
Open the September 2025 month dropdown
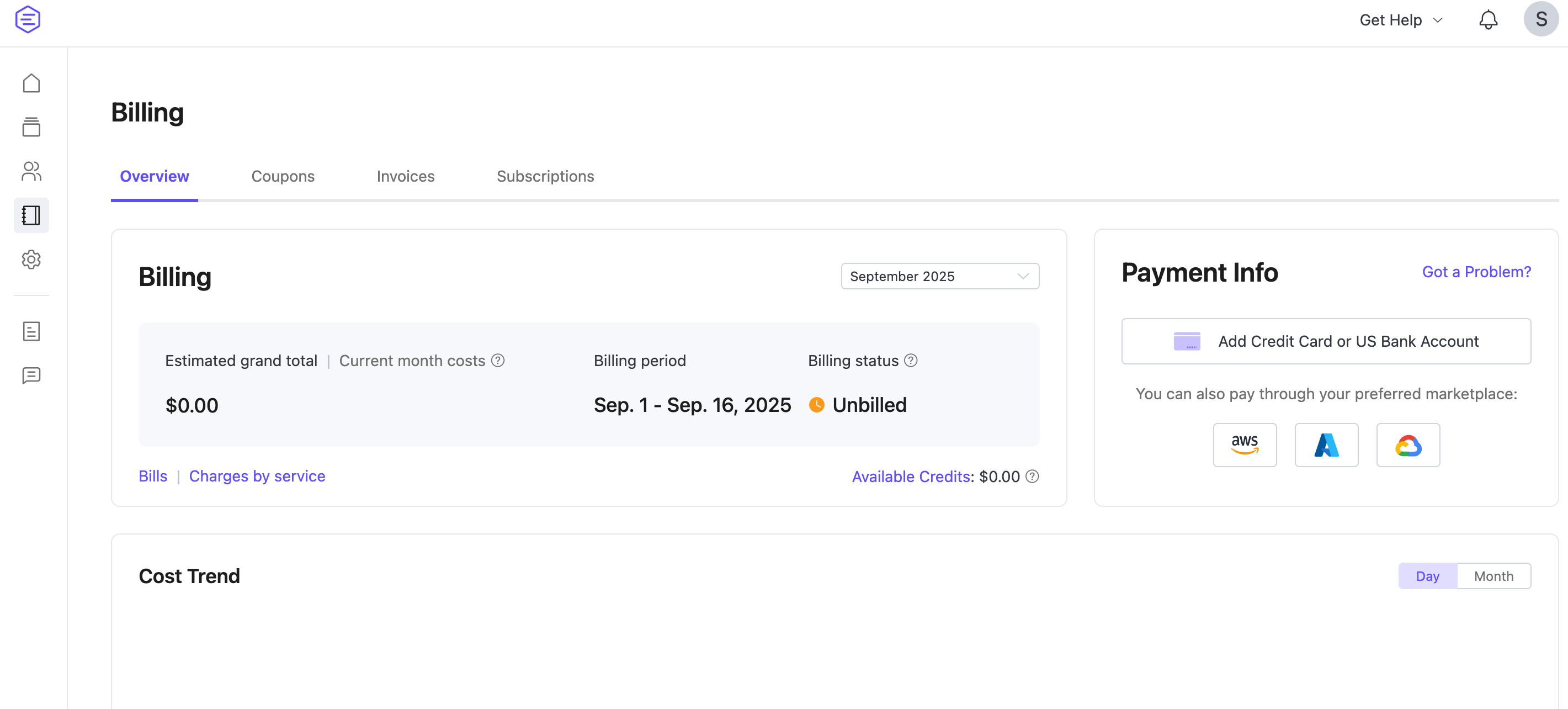point(939,276)
